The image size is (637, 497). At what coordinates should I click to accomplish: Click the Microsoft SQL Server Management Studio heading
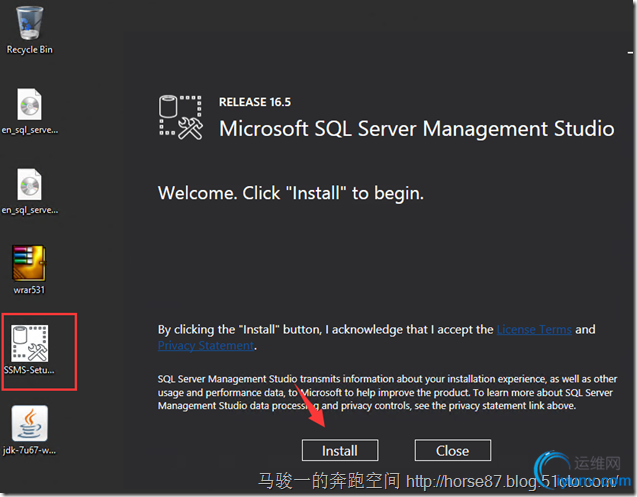coord(416,129)
